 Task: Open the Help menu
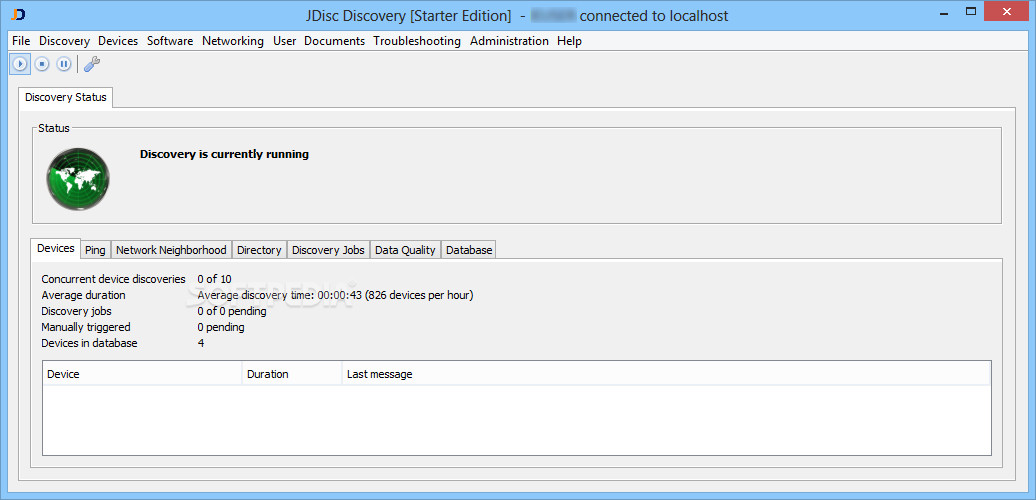coord(569,41)
